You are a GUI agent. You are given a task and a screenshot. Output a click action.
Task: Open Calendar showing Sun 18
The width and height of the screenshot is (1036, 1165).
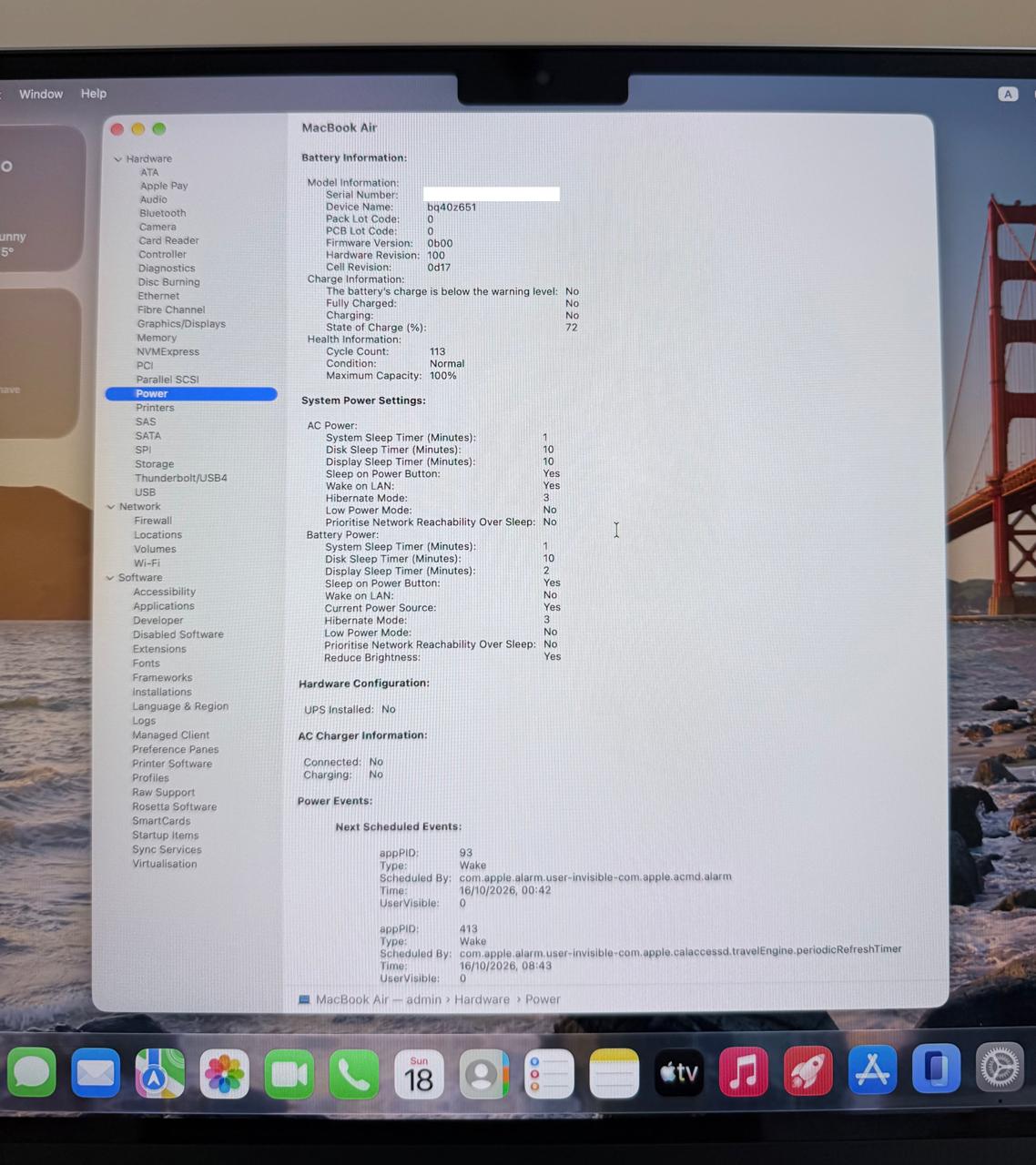click(419, 1074)
